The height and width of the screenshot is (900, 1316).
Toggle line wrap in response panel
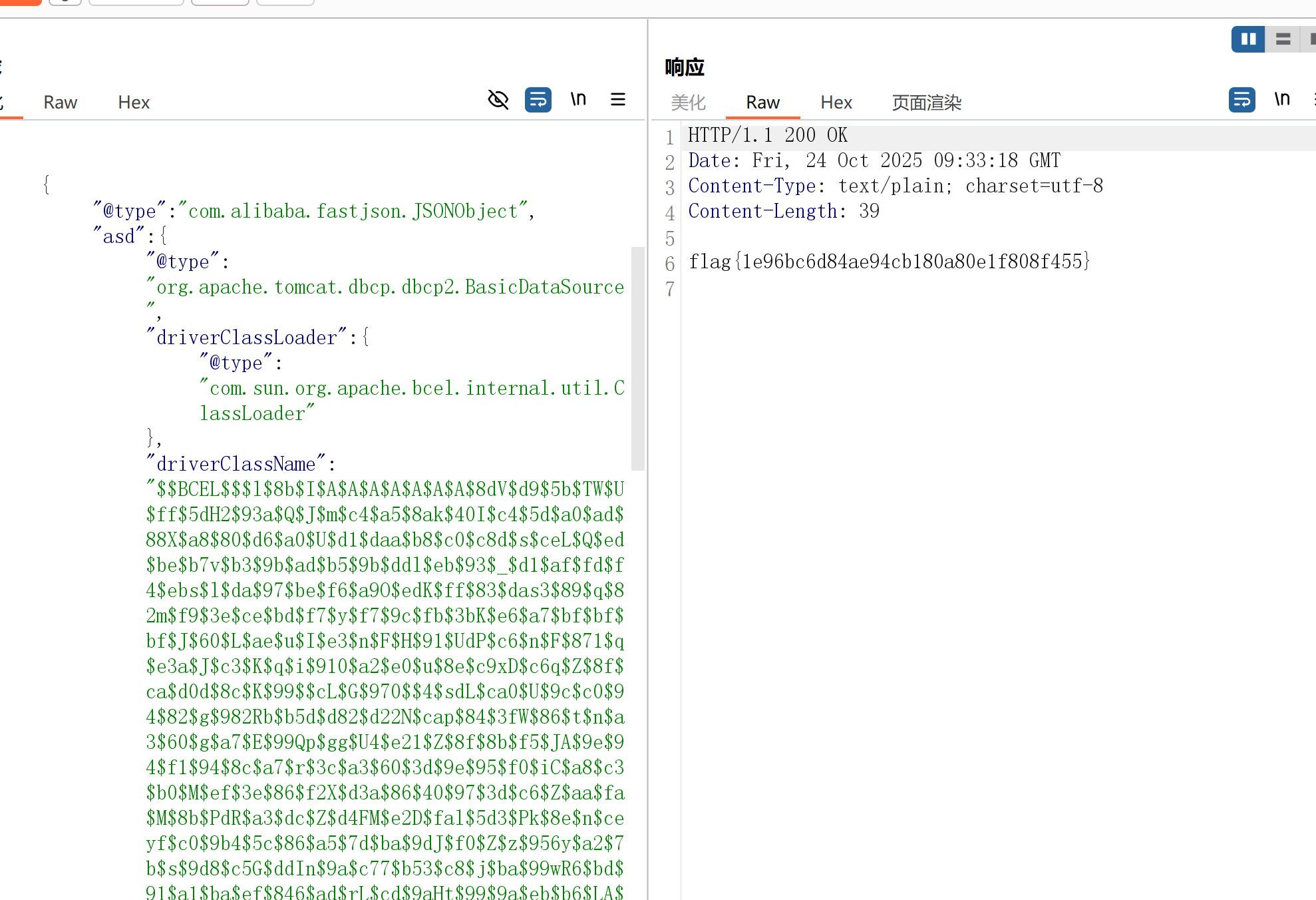(x=1241, y=100)
